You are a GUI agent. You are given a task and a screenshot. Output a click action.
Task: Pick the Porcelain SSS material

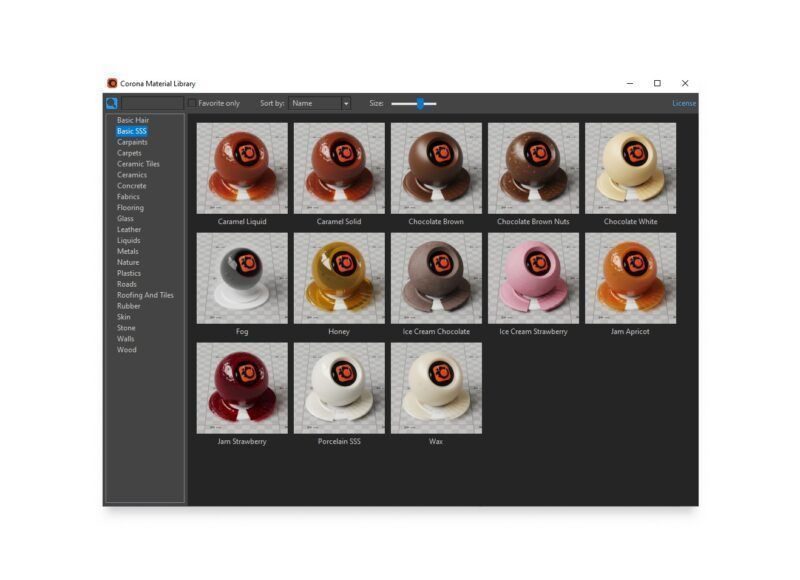pyautogui.click(x=339, y=388)
